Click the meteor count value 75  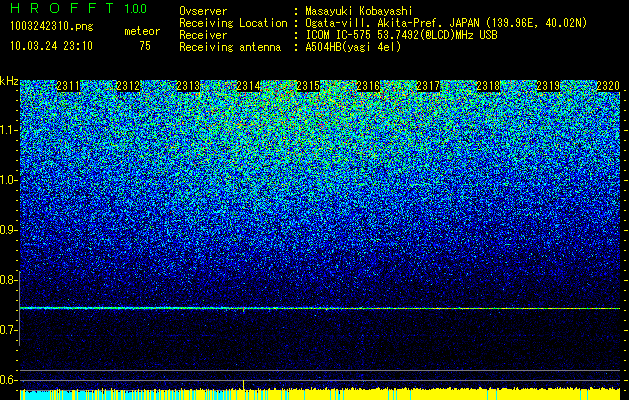[145, 46]
